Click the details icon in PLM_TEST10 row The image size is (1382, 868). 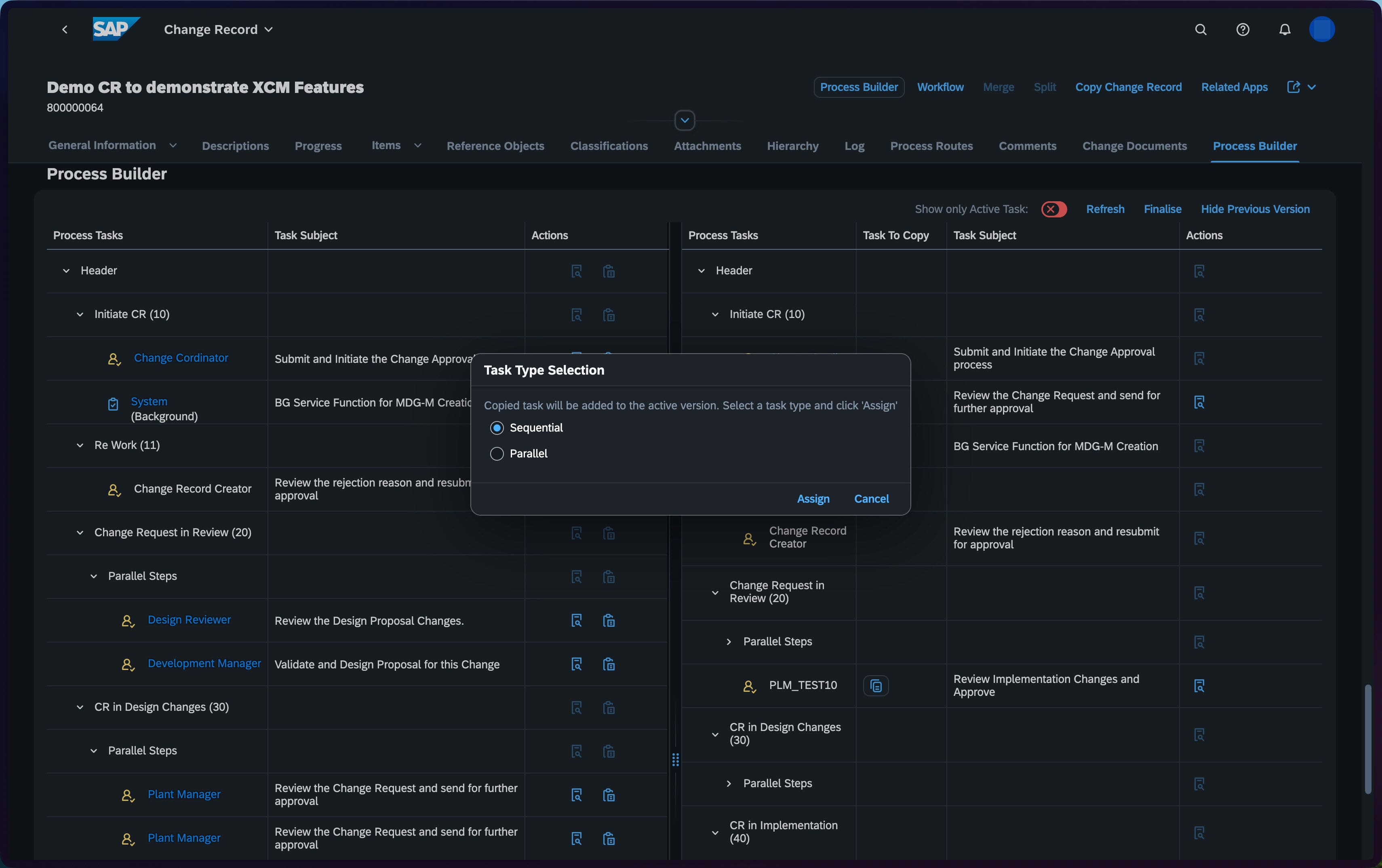point(1199,685)
